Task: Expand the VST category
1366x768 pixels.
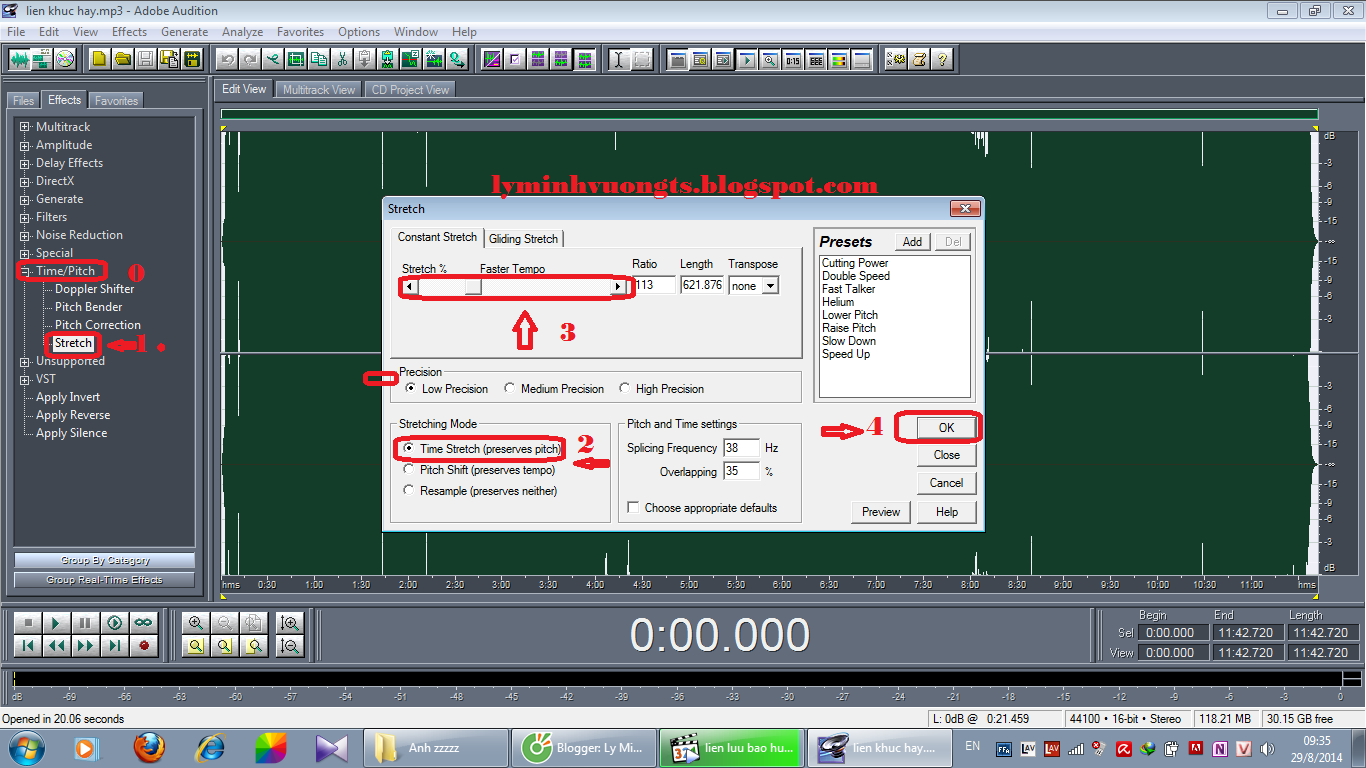Action: 25,379
